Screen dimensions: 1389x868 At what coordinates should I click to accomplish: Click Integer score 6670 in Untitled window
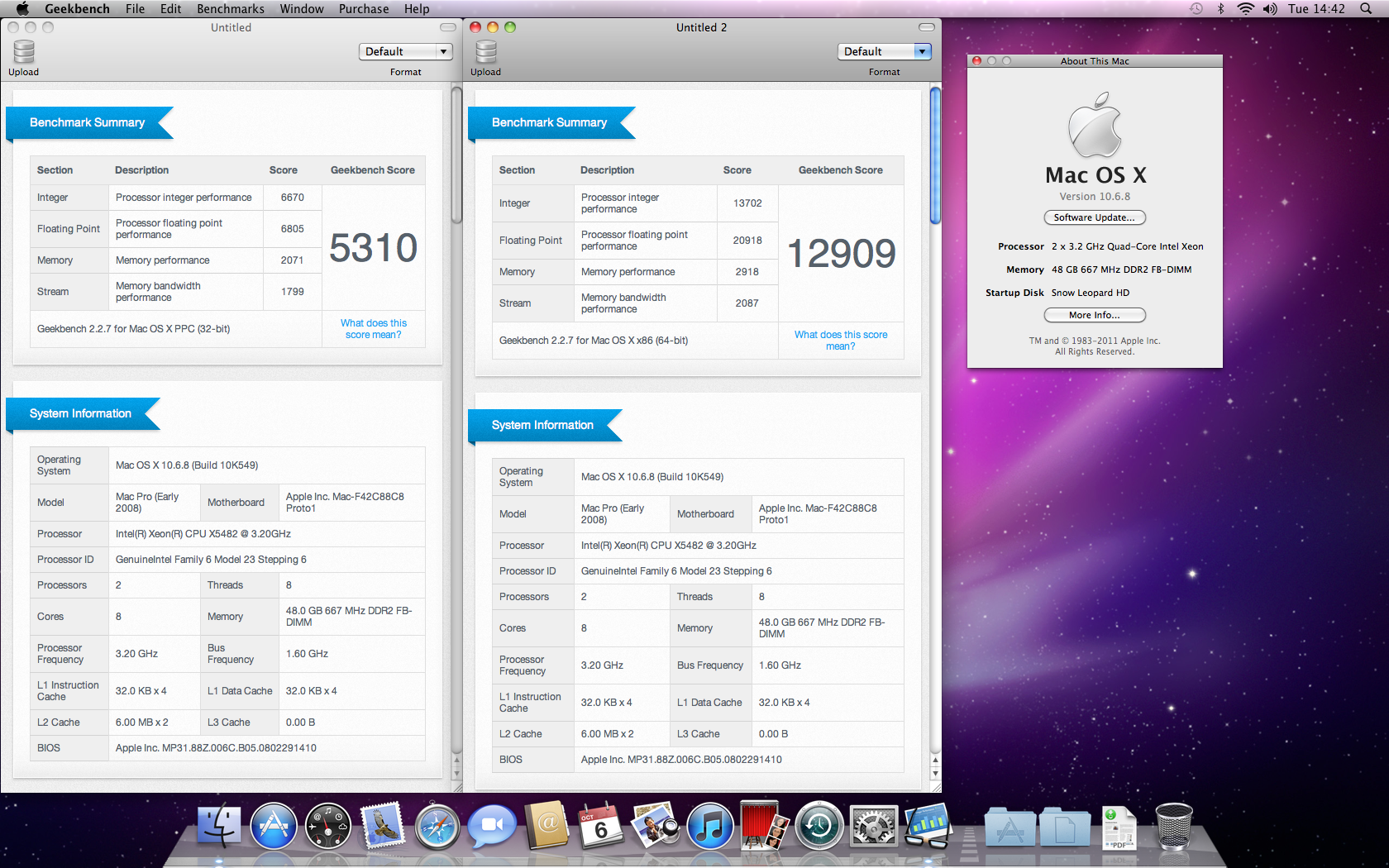tap(293, 198)
